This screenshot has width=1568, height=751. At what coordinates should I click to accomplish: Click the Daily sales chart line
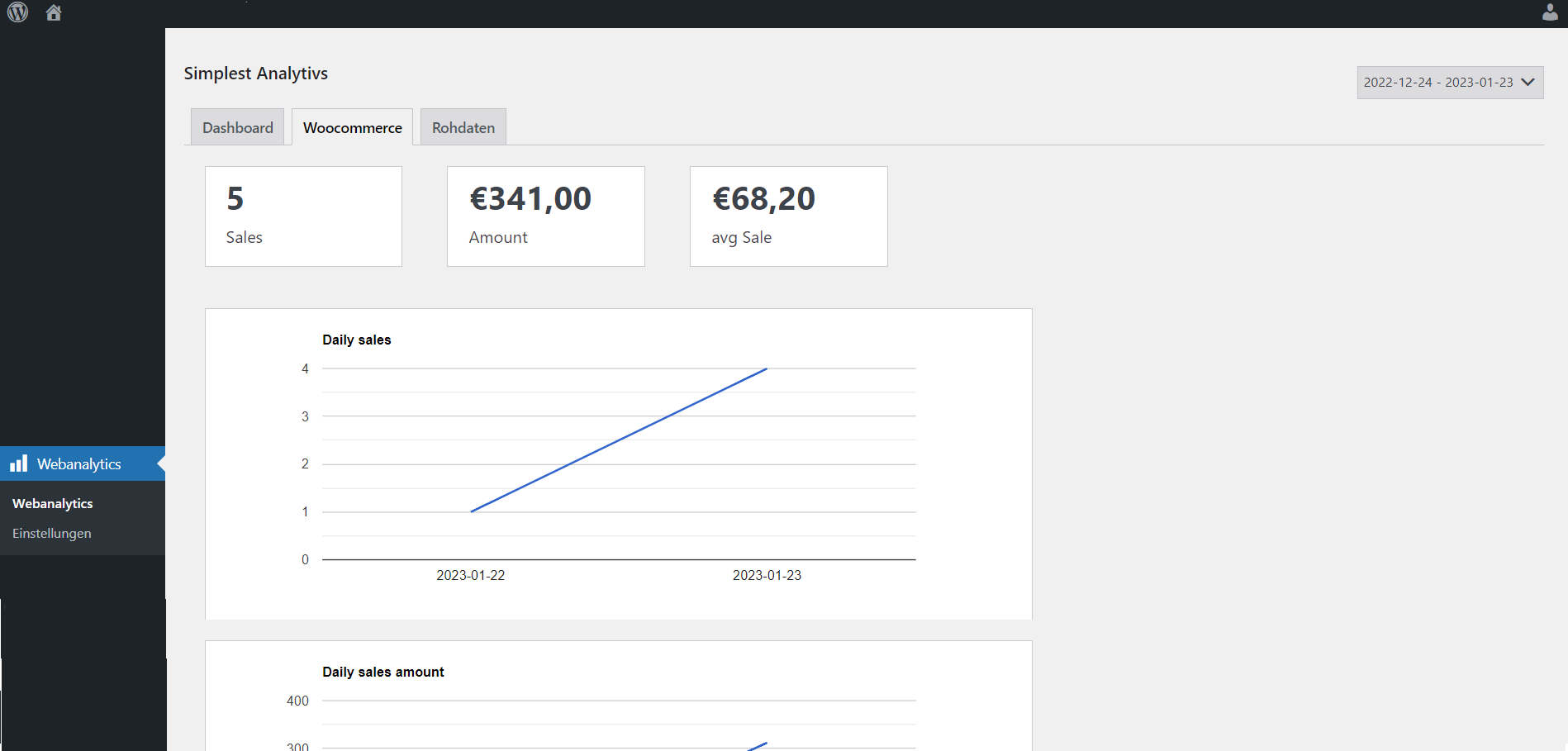click(x=619, y=440)
